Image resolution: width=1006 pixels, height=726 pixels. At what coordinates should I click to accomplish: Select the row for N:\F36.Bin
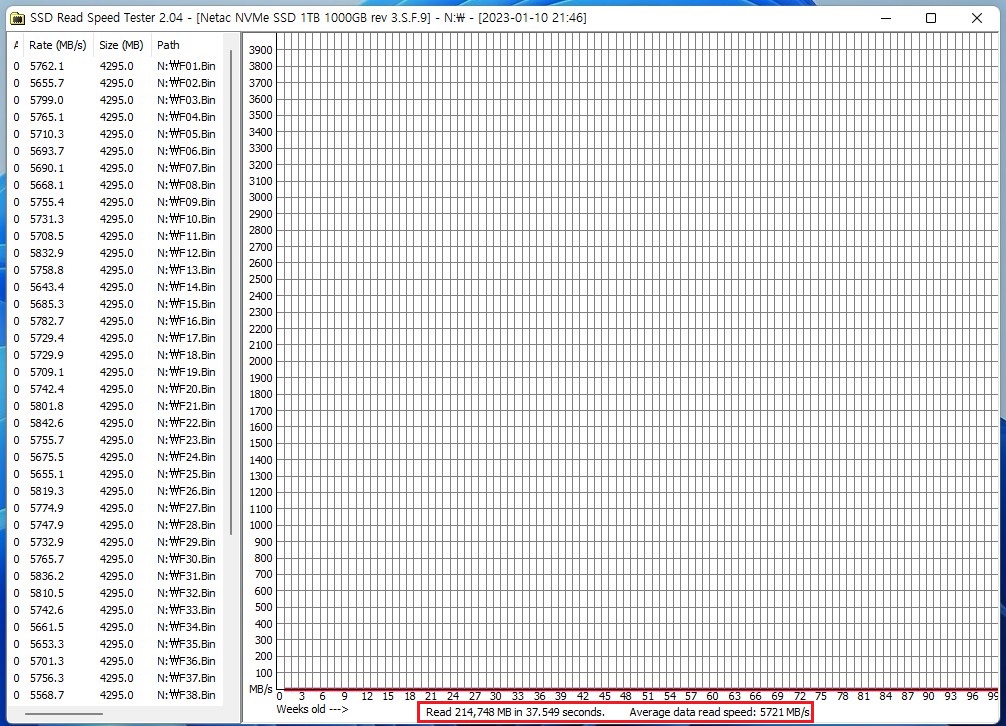pyautogui.click(x=115, y=661)
